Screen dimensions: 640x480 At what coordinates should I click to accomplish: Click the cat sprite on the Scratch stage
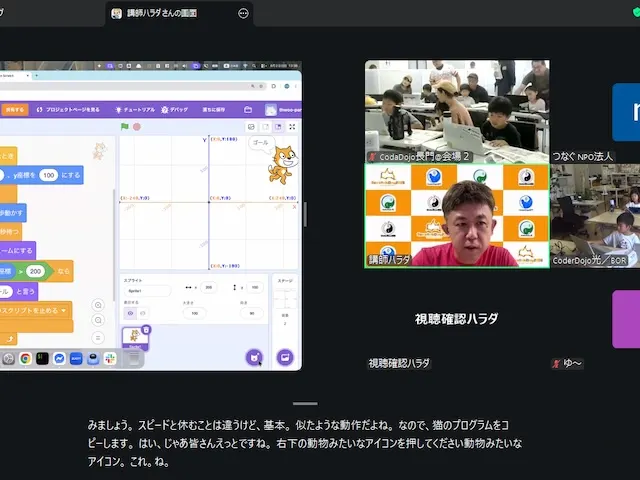pyautogui.click(x=283, y=165)
